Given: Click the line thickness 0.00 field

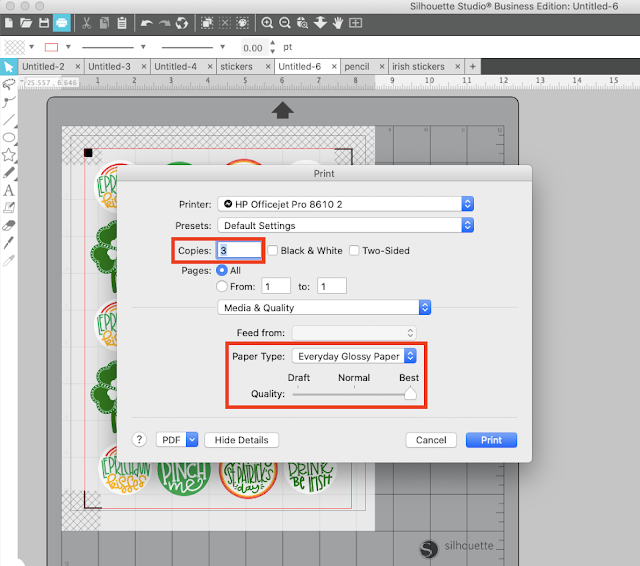Looking at the screenshot, I should (253, 48).
